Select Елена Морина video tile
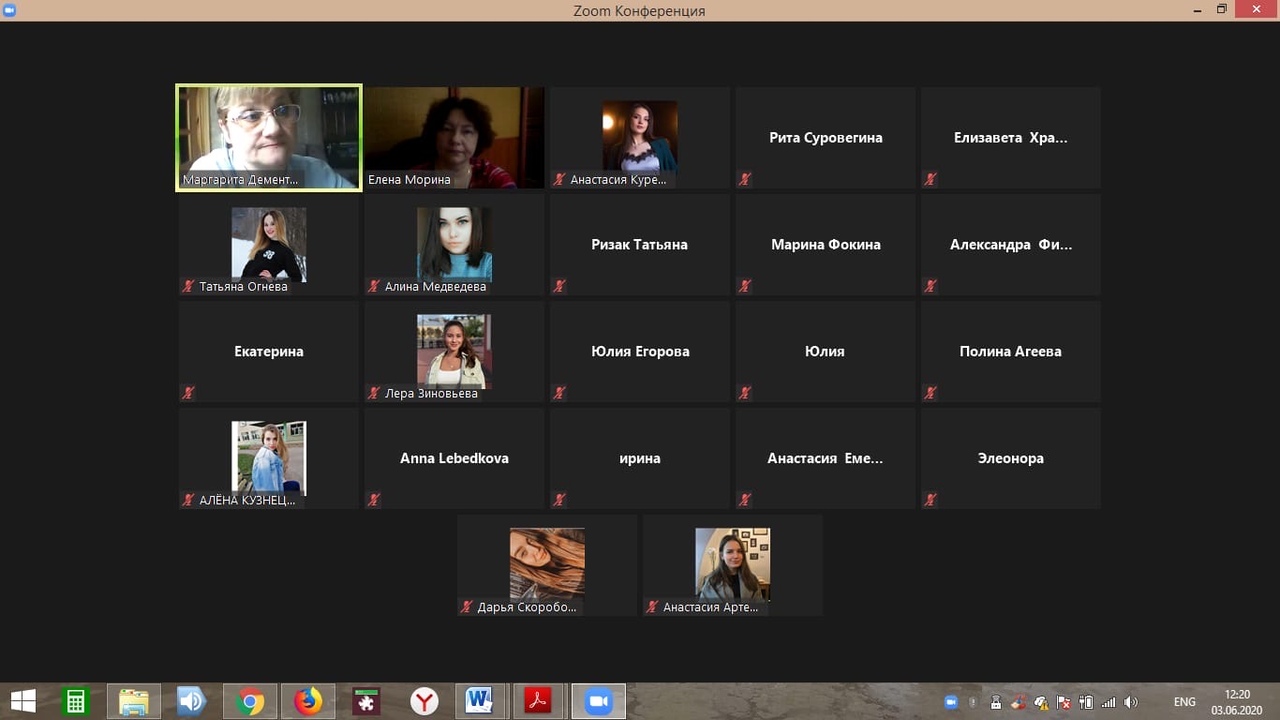 point(454,137)
